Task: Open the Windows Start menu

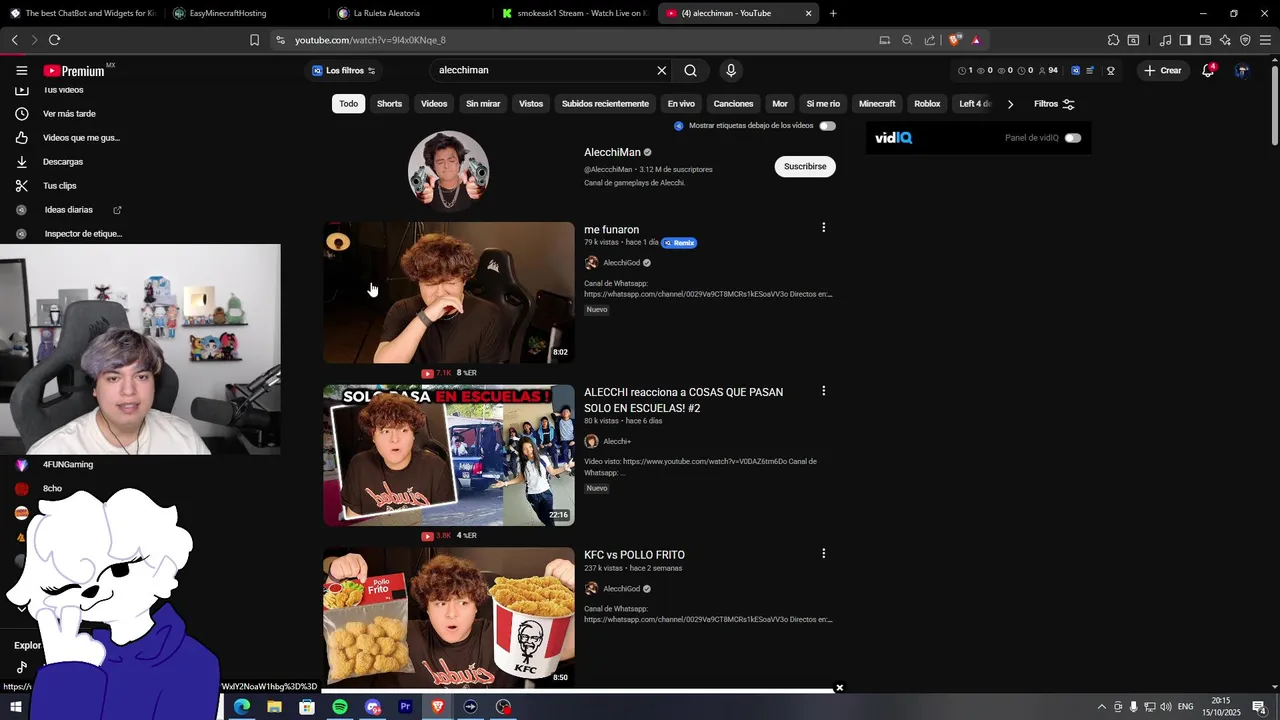Action: coord(16,707)
